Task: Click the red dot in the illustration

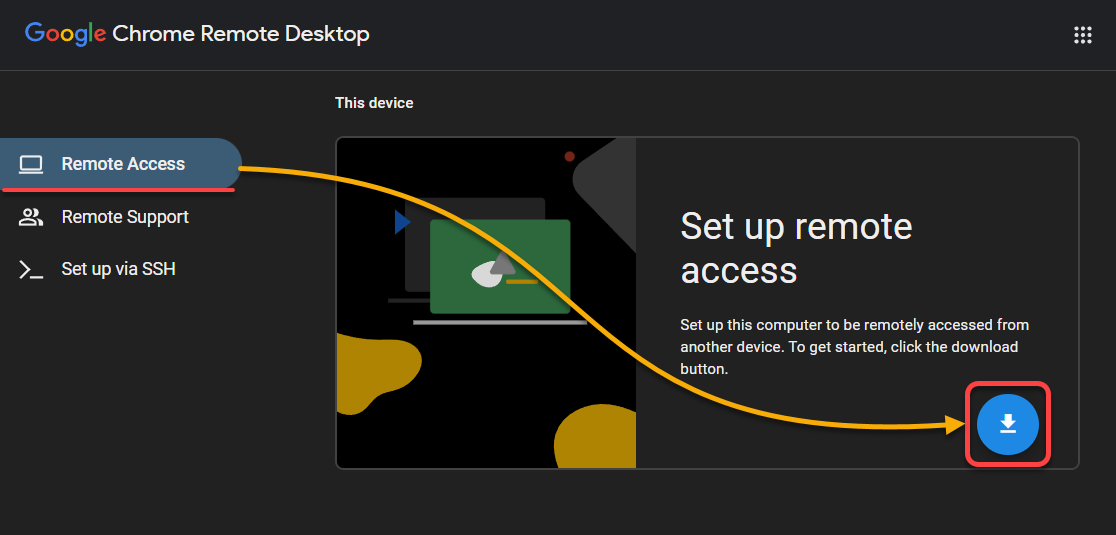Action: pyautogui.click(x=569, y=157)
